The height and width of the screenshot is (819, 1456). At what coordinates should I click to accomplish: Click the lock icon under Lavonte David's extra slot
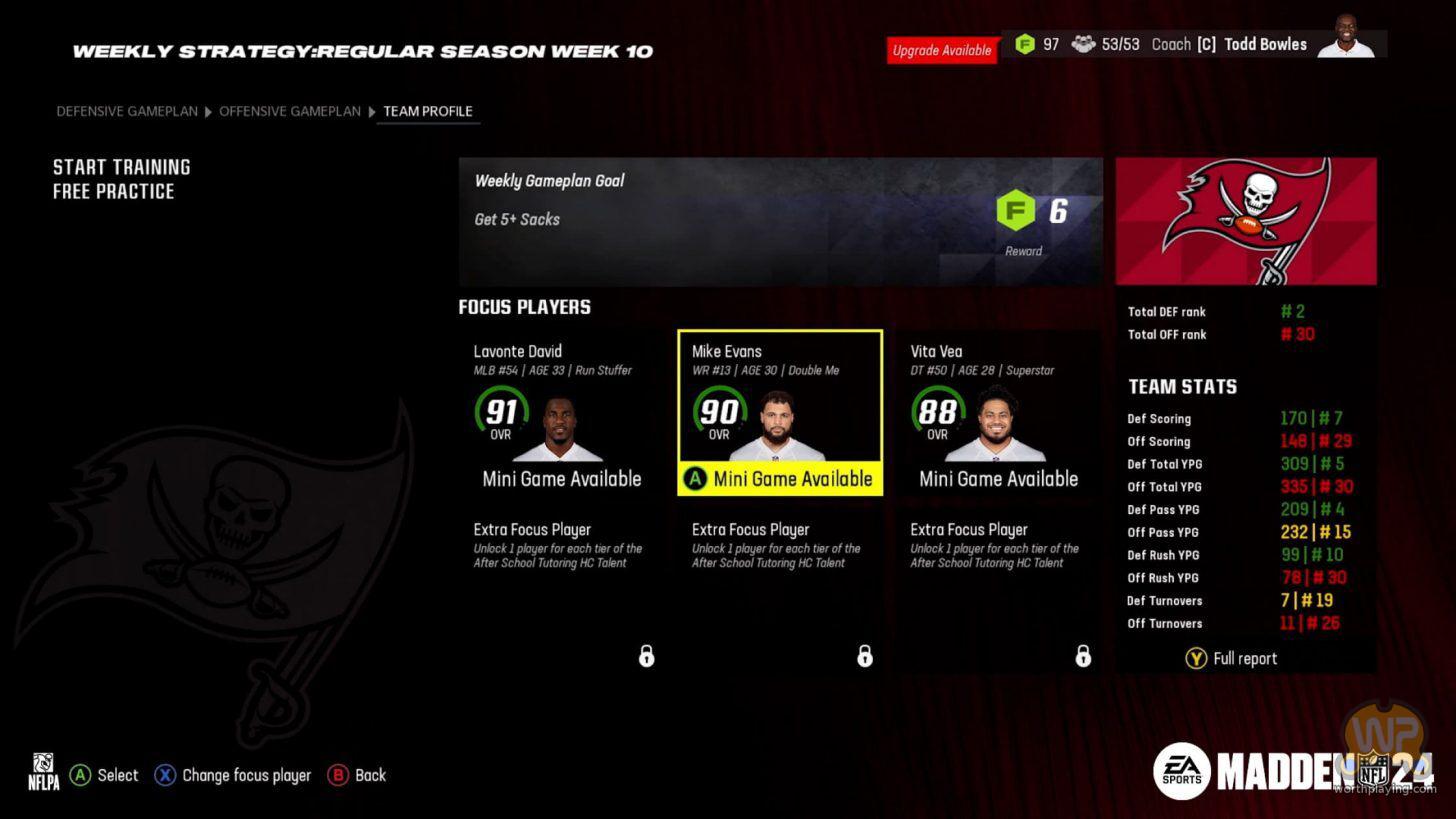pos(646,656)
